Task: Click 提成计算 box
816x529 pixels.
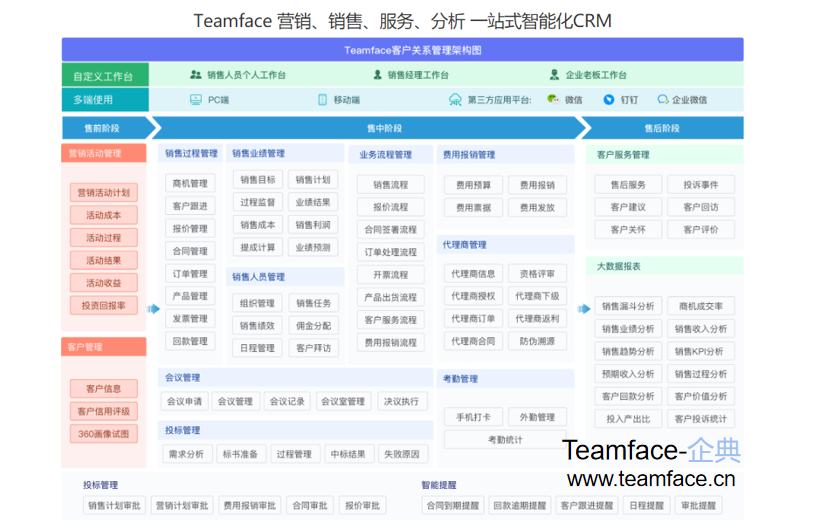Action: pos(258,247)
